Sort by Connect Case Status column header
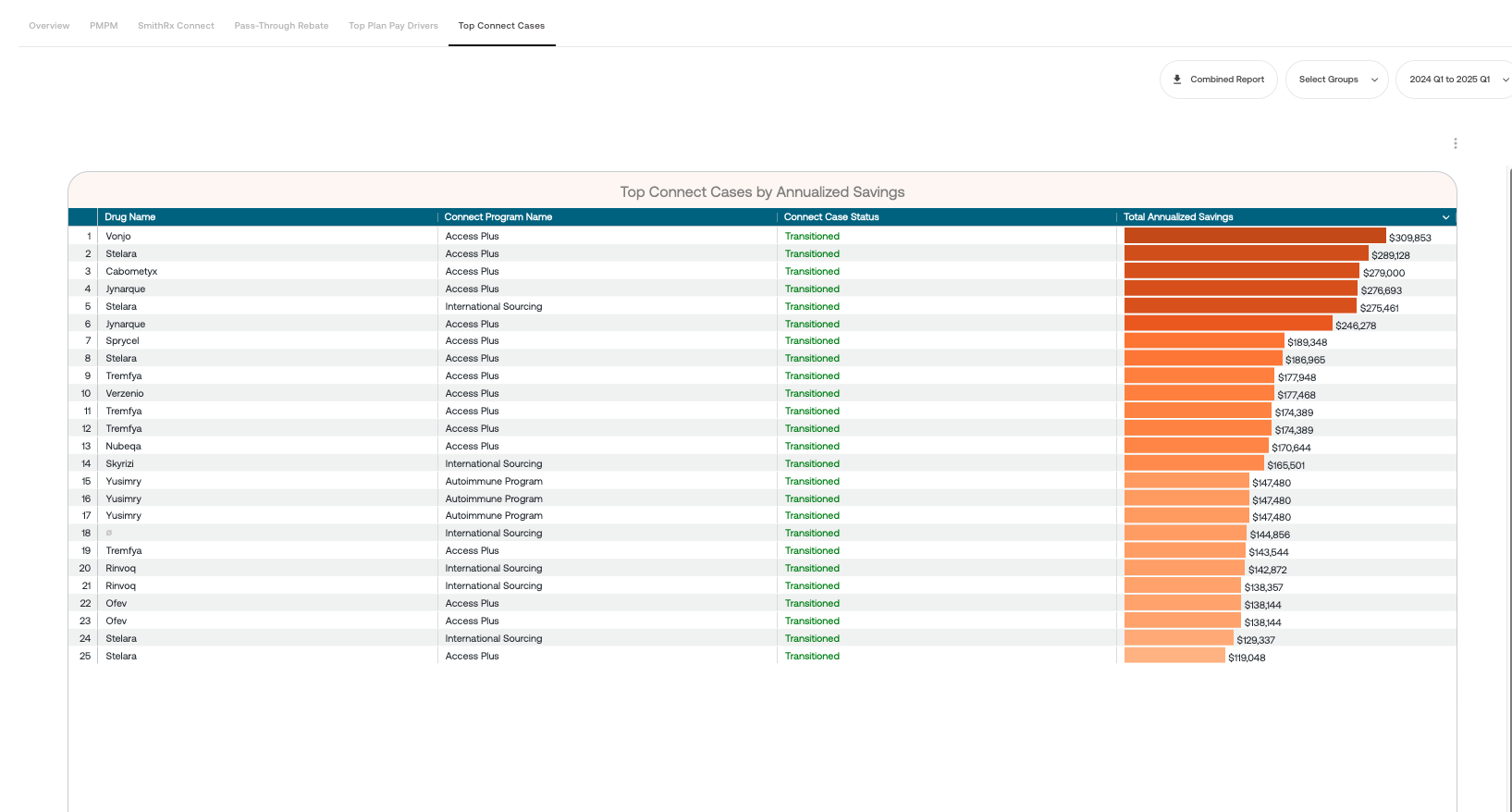This screenshot has height=812, width=1512. [831, 217]
